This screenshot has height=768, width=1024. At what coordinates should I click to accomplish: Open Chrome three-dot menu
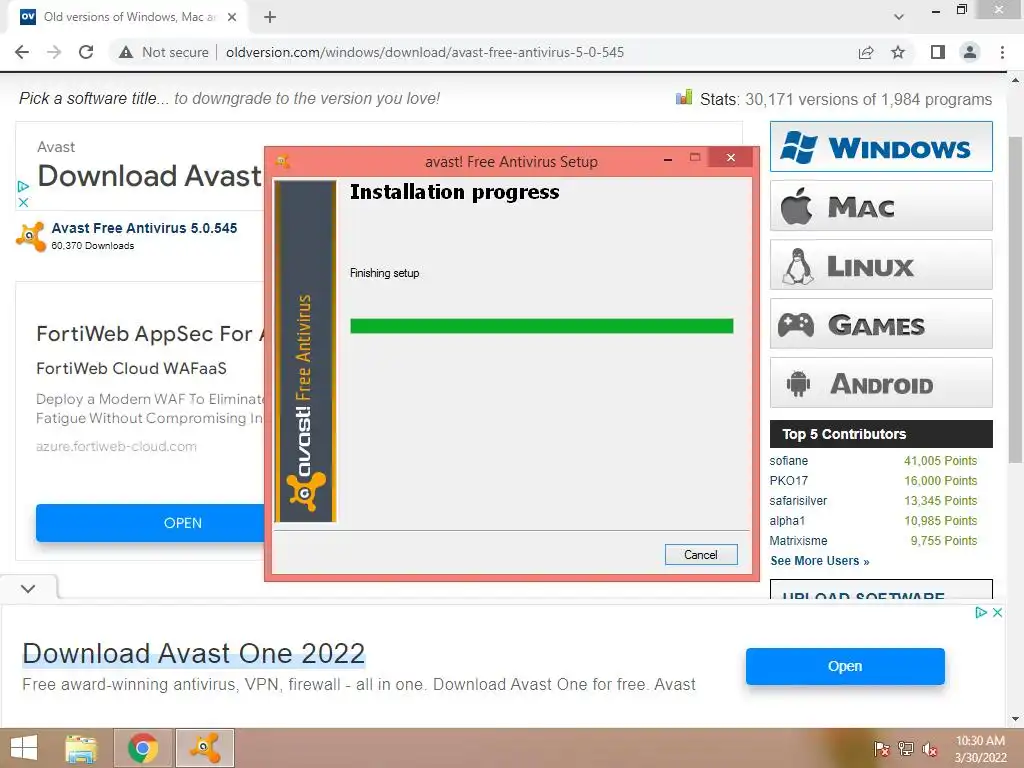click(x=1002, y=52)
